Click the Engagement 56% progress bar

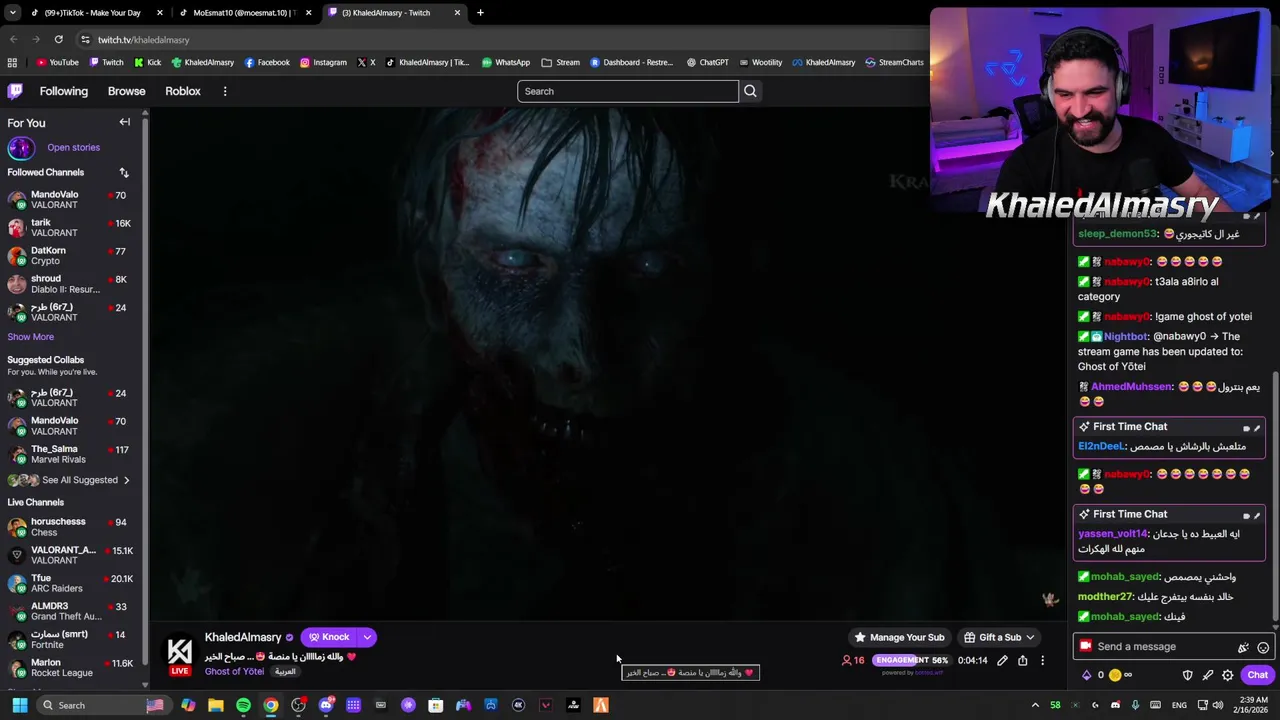[911, 660]
